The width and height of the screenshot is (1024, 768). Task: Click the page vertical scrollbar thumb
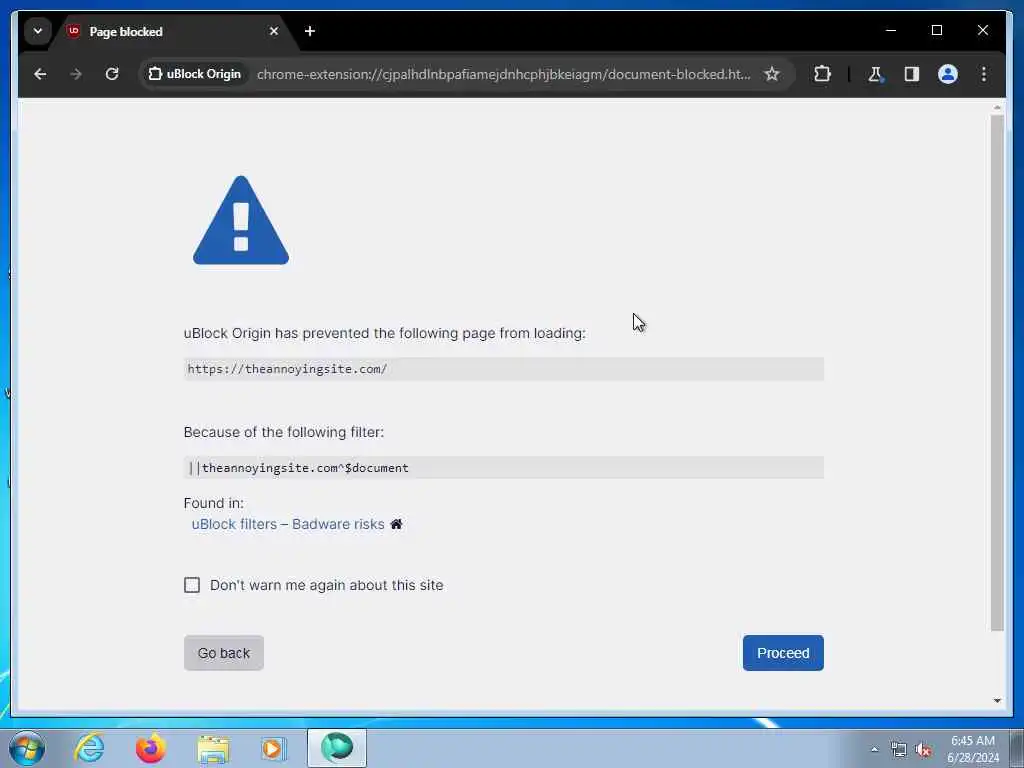tap(997, 373)
